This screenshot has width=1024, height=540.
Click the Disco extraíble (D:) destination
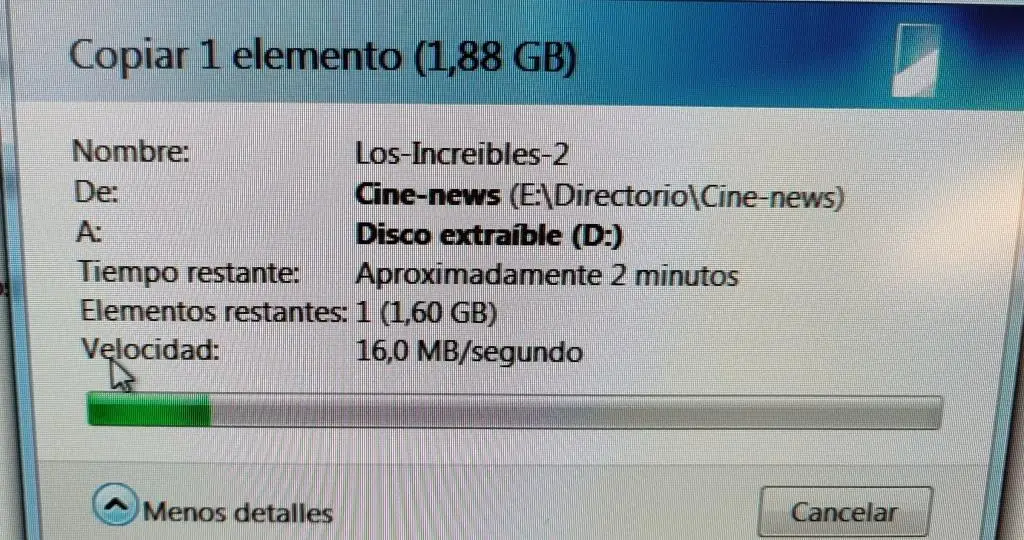[489, 236]
